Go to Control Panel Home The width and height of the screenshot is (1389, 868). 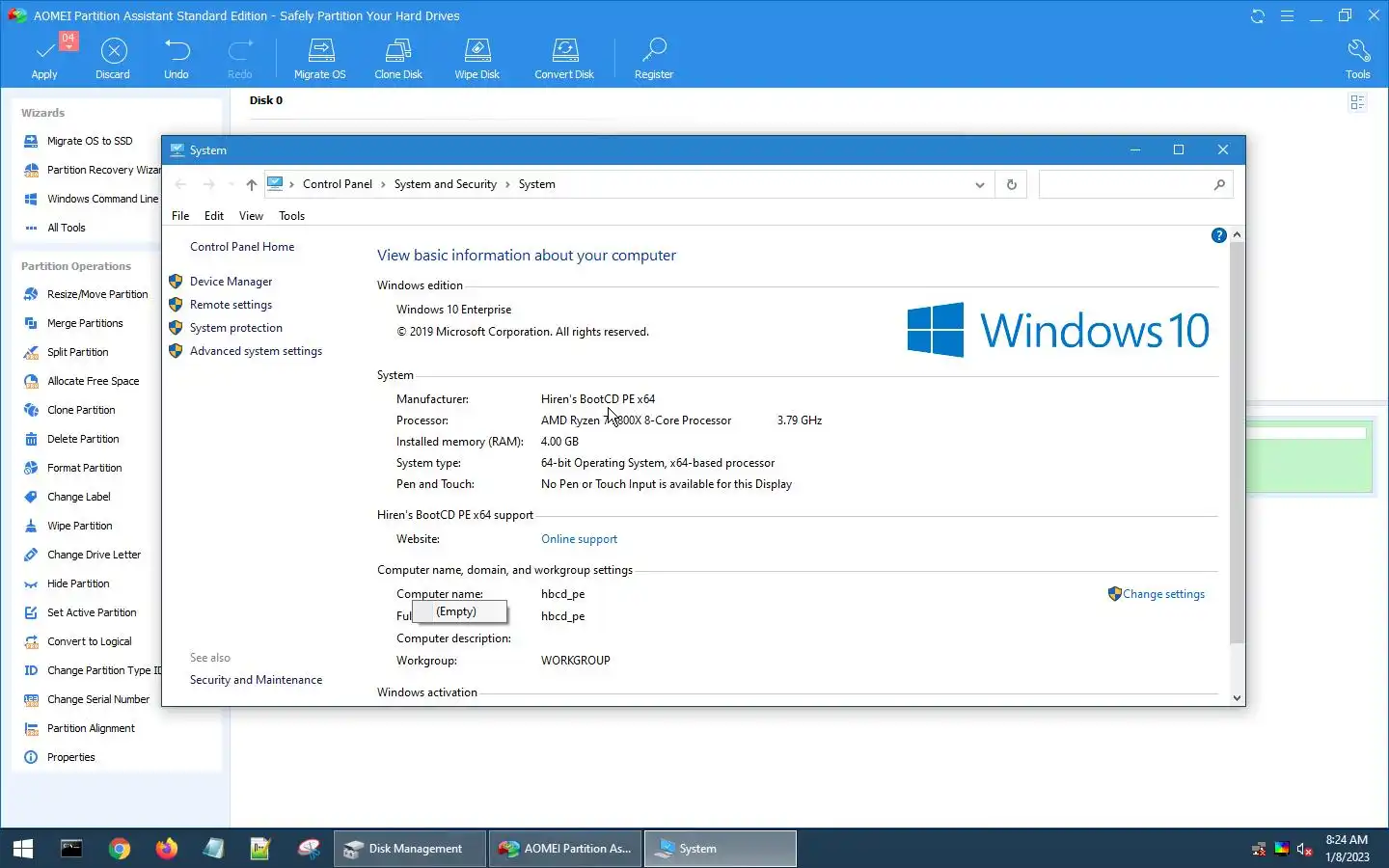click(x=242, y=247)
